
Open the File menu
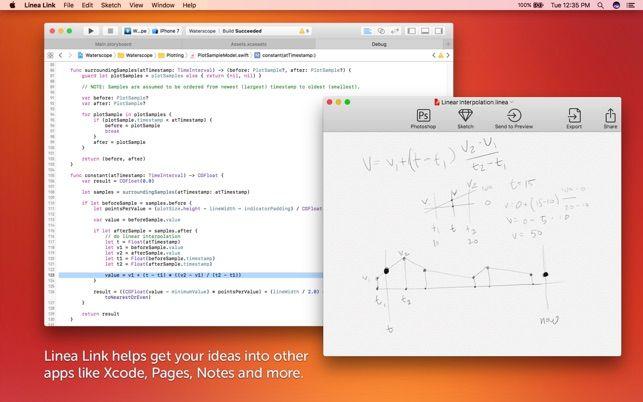point(68,5)
